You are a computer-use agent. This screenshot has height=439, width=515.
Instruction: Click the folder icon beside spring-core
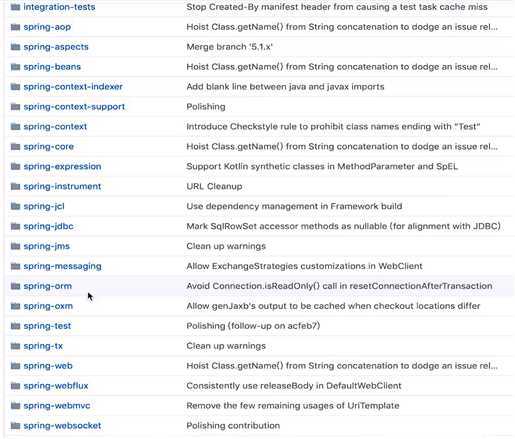(15, 146)
